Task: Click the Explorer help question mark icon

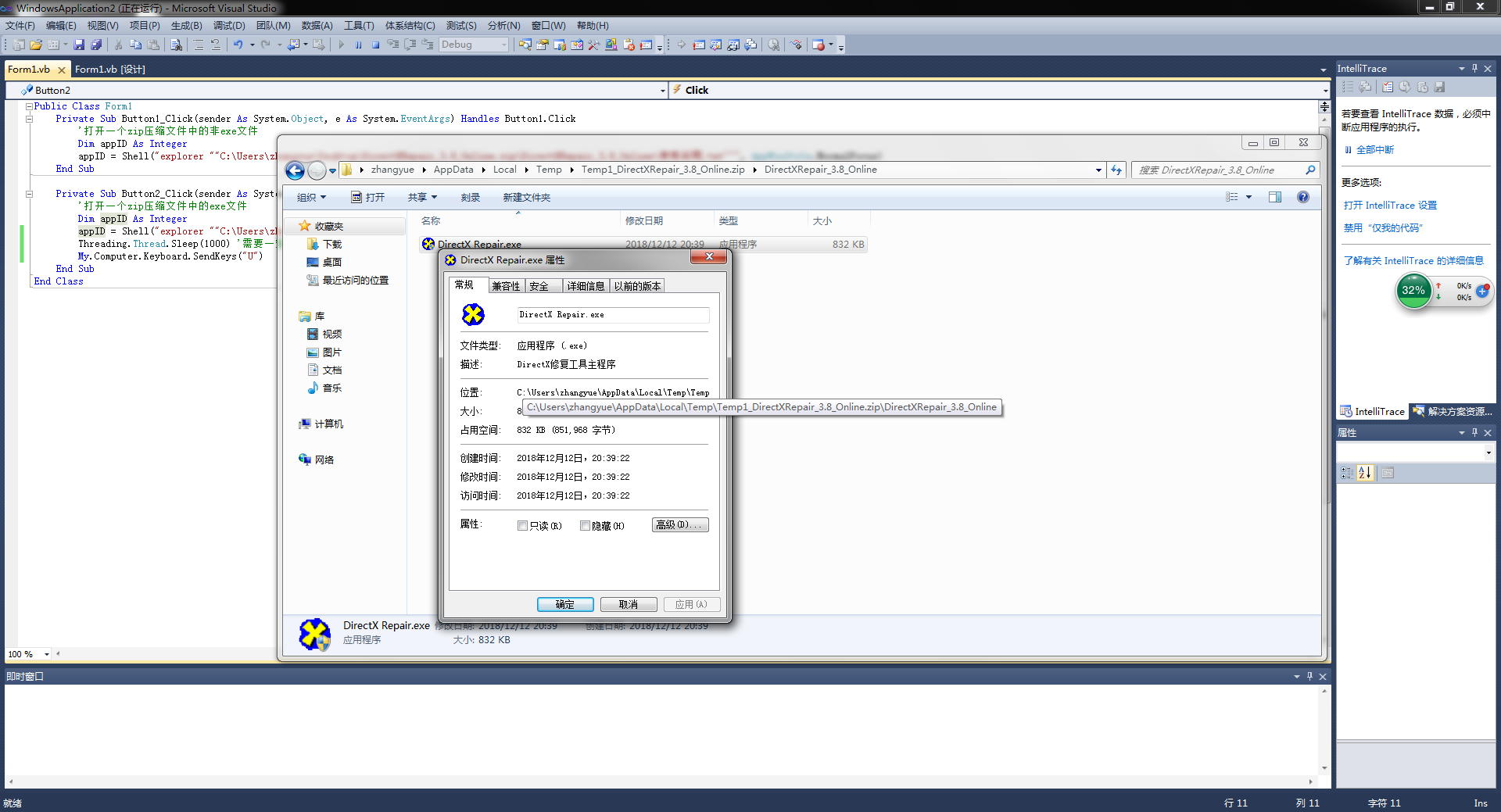Action: (x=1303, y=197)
